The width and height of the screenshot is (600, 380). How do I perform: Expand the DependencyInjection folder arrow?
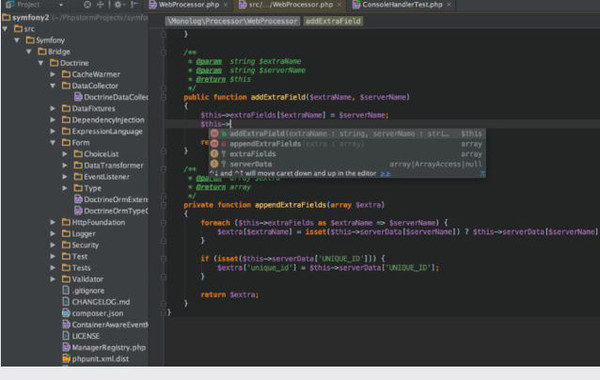click(x=53, y=120)
